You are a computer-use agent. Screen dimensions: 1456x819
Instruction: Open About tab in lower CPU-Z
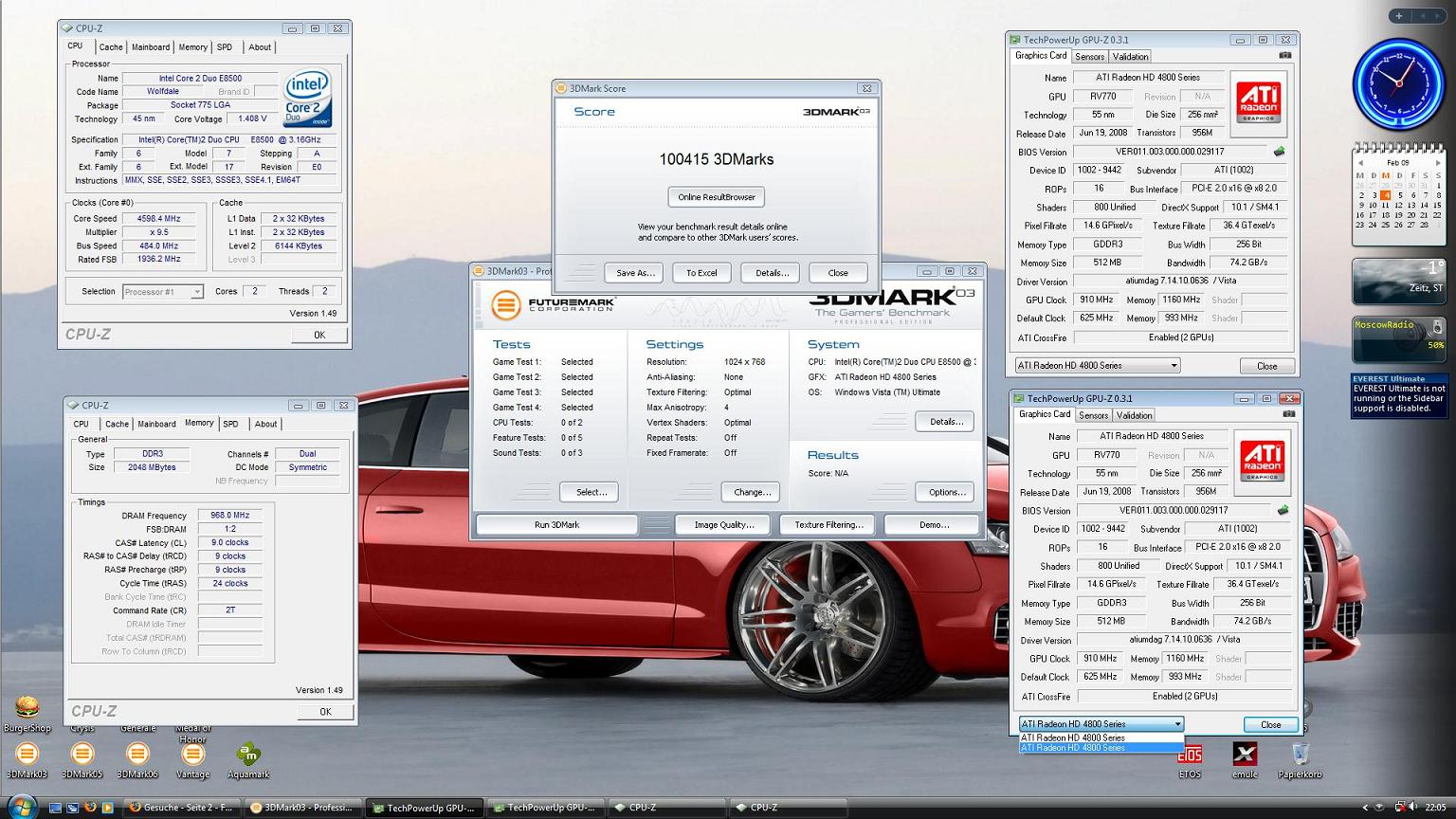[265, 424]
